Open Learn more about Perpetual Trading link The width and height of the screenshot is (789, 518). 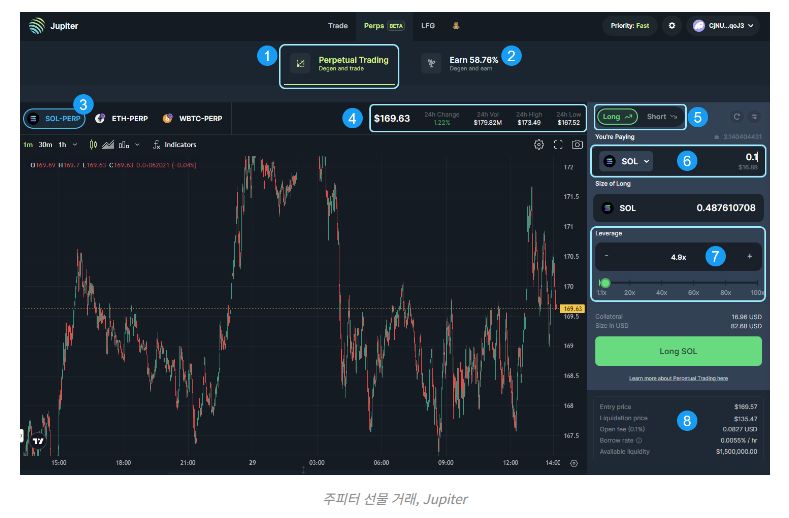point(678,378)
